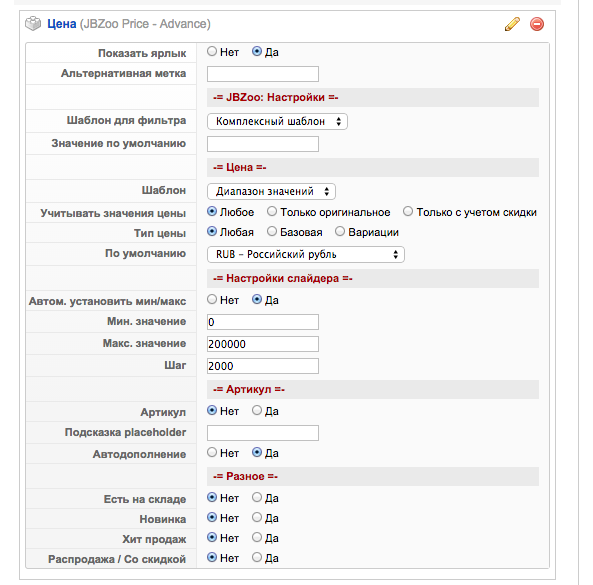Open the Цена element title link
Screen dimensions: 593x585
[x=62, y=24]
